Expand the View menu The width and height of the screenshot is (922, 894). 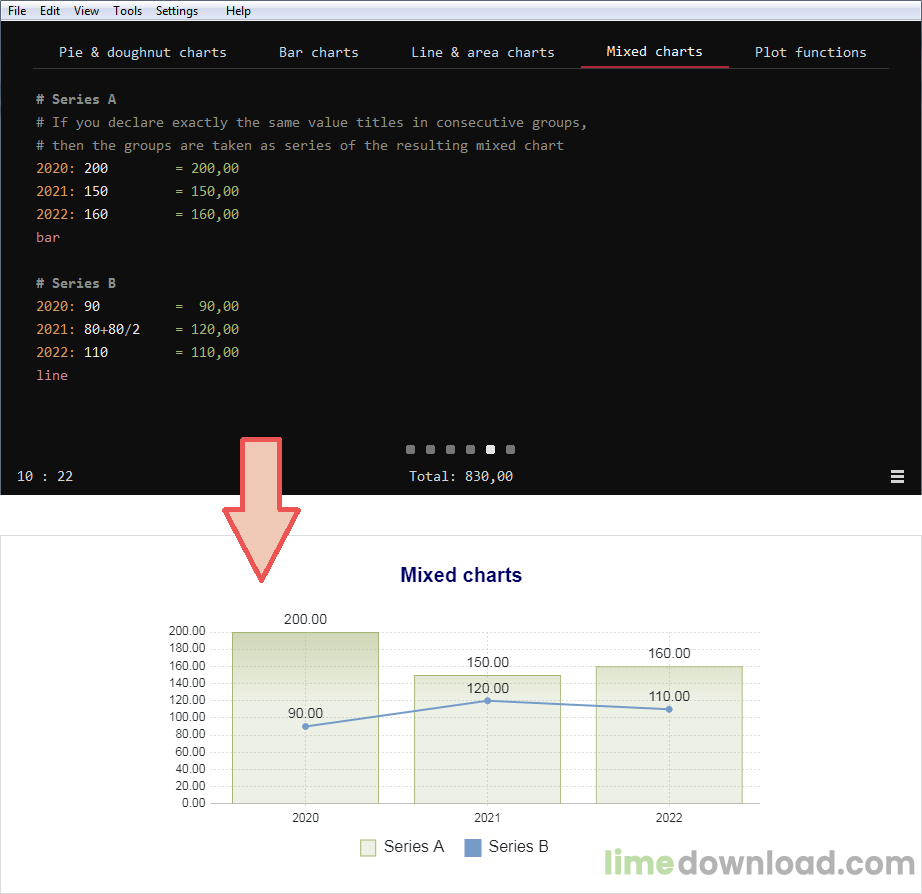coord(86,11)
